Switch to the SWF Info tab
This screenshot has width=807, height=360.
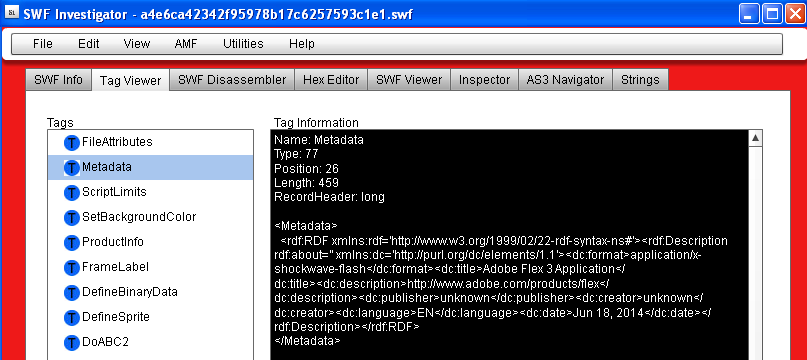coord(58,80)
